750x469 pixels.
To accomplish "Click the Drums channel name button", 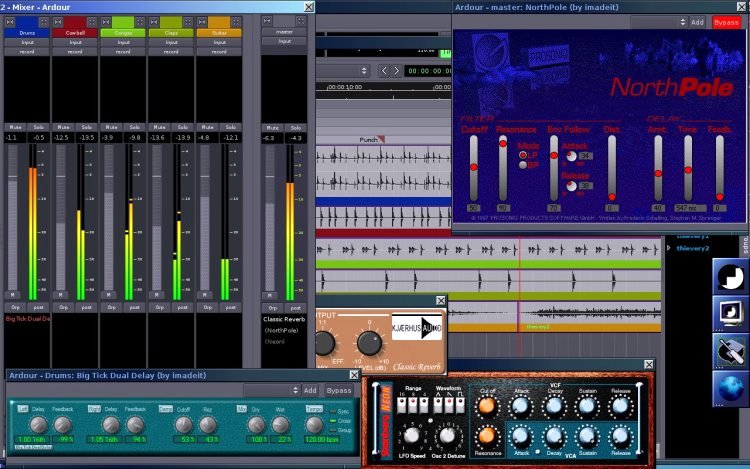I will 27,33.
